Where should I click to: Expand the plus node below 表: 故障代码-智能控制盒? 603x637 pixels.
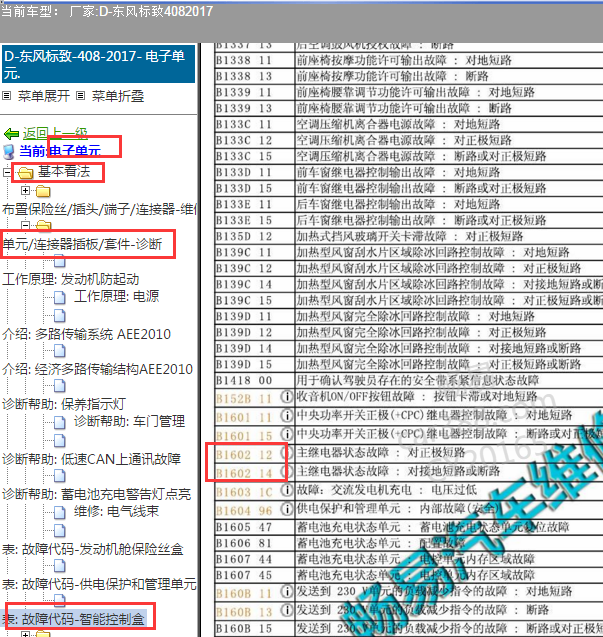pyautogui.click(x=26, y=634)
